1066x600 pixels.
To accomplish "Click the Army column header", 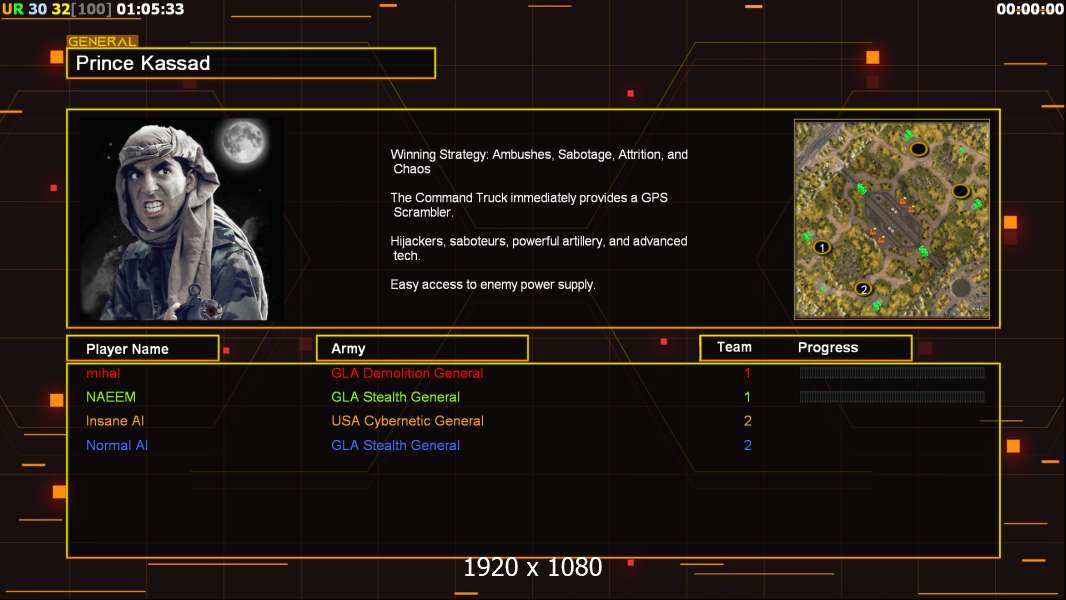I will (422, 349).
